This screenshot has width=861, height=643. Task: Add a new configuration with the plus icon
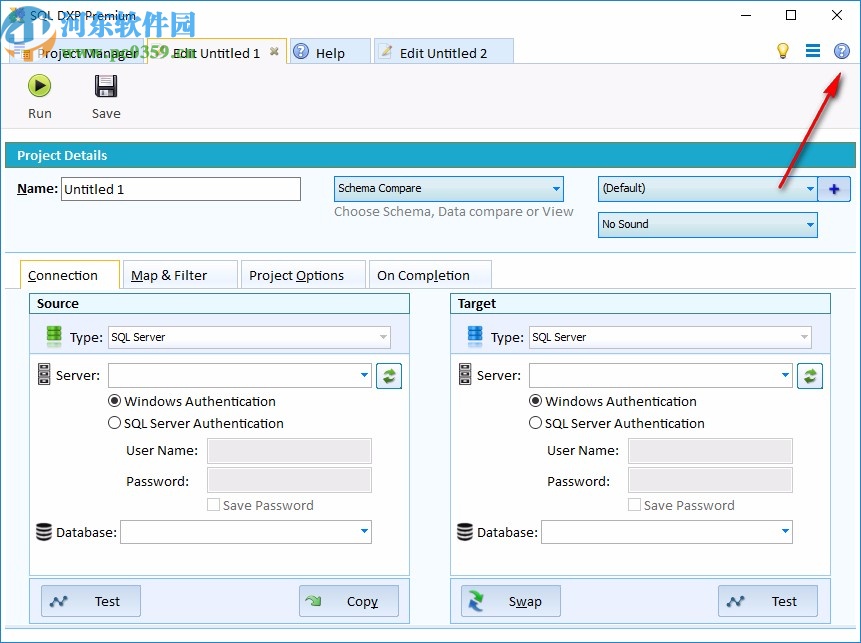click(834, 188)
